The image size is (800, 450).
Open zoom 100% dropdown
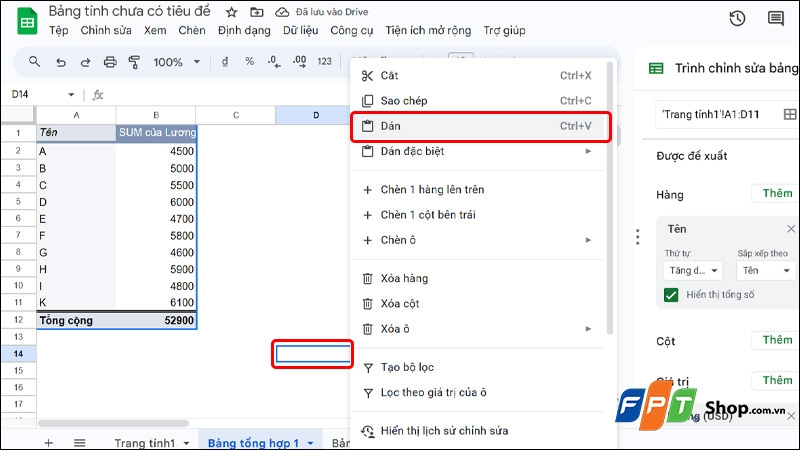(176, 62)
